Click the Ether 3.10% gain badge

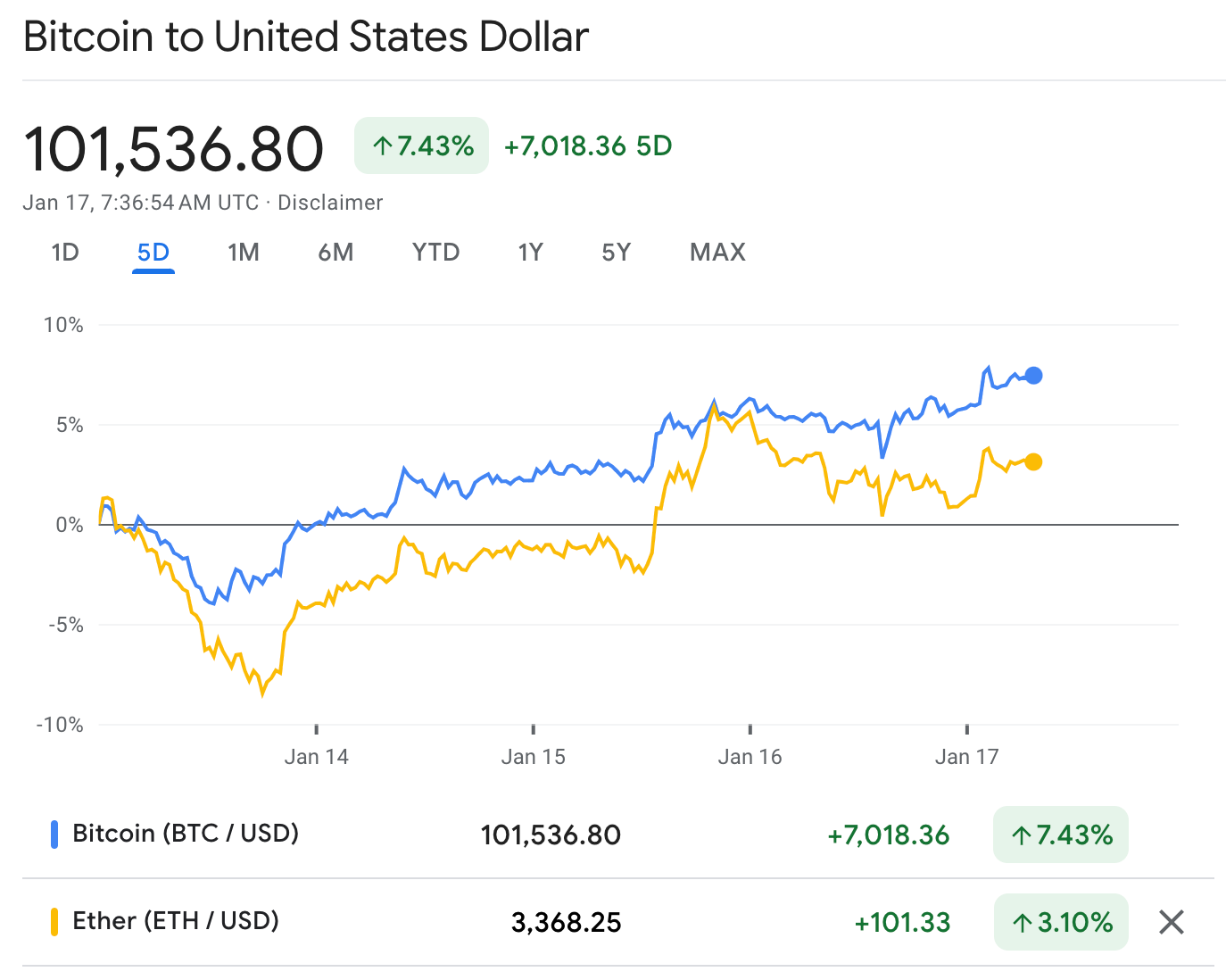[1060, 922]
